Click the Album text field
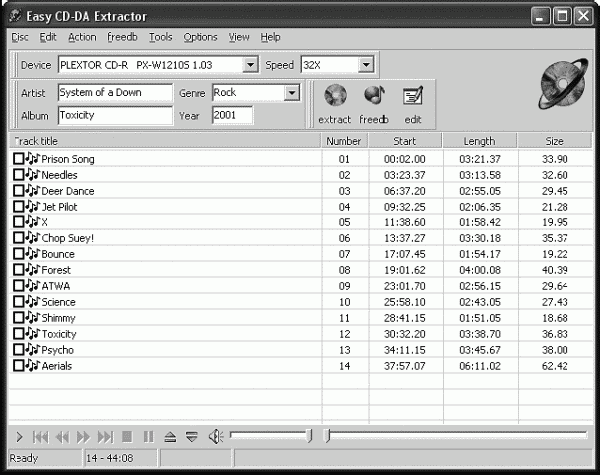 (115, 115)
